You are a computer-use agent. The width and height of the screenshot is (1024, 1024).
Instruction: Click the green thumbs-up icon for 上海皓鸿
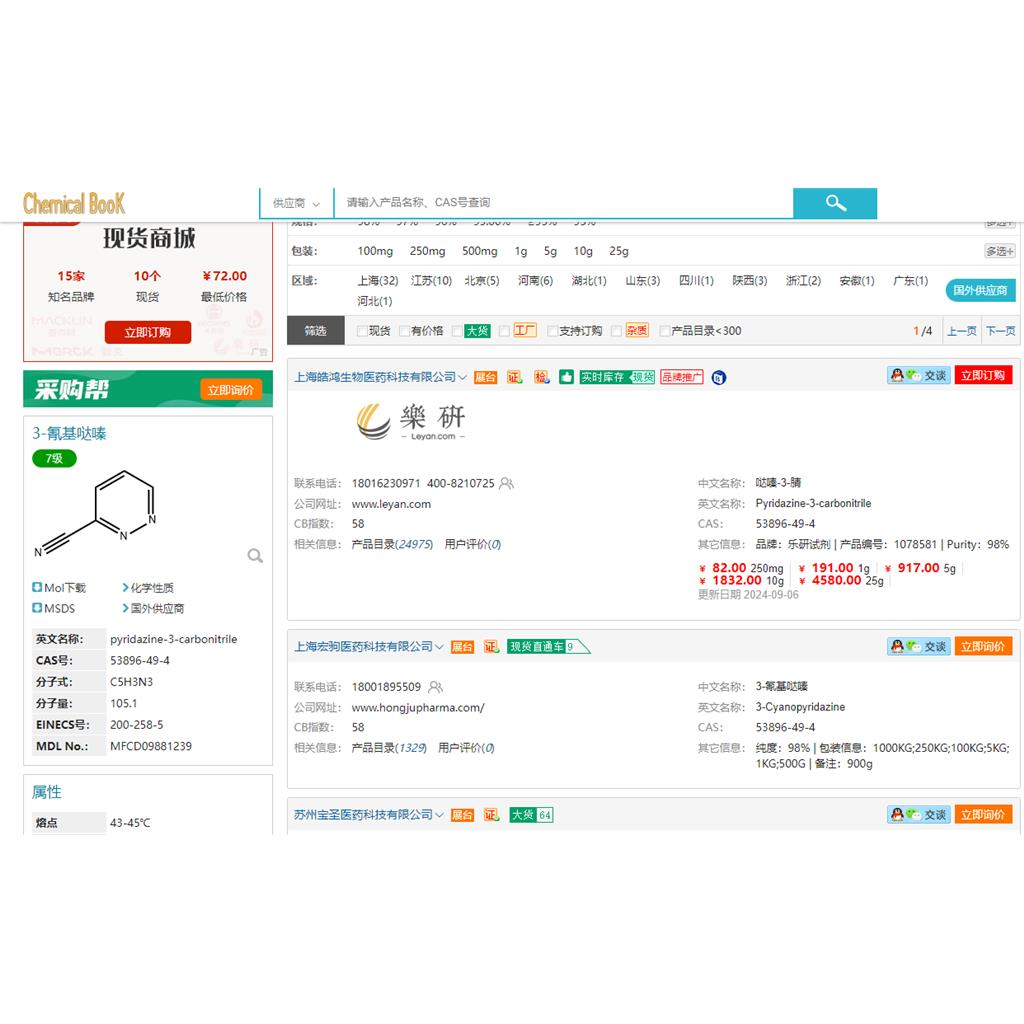[567, 377]
